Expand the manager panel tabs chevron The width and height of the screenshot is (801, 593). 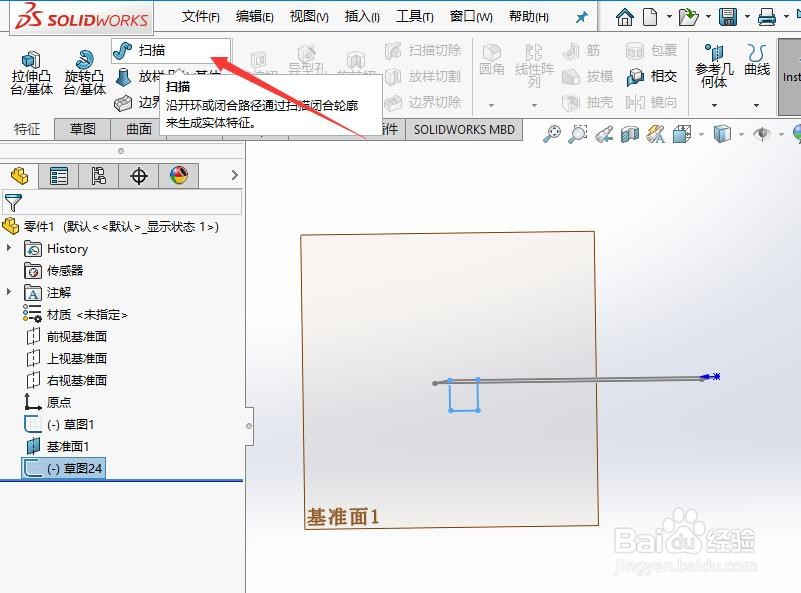tap(234, 175)
